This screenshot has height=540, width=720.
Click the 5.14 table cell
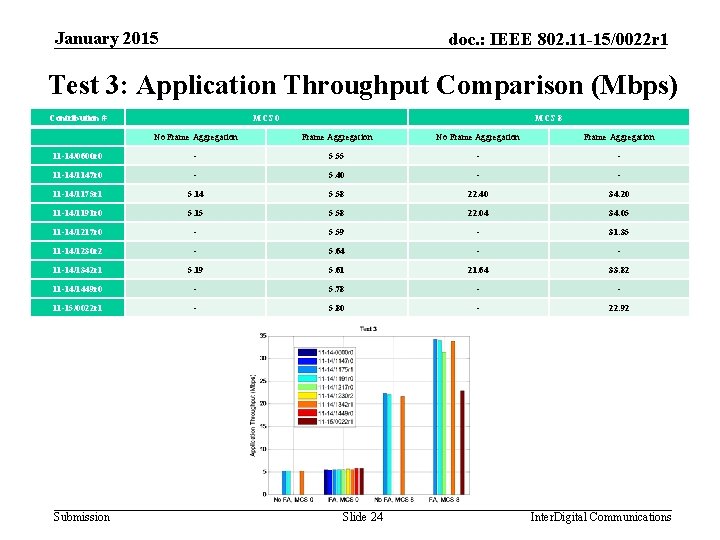196,194
